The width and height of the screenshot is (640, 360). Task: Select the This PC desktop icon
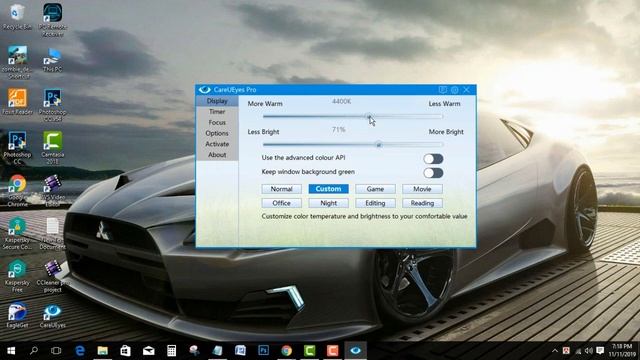coord(53,60)
